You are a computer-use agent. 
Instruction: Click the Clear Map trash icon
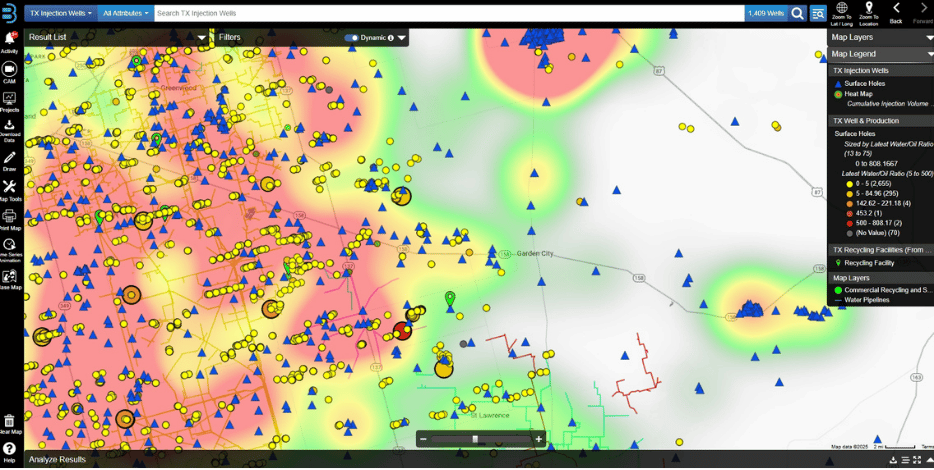coord(10,422)
